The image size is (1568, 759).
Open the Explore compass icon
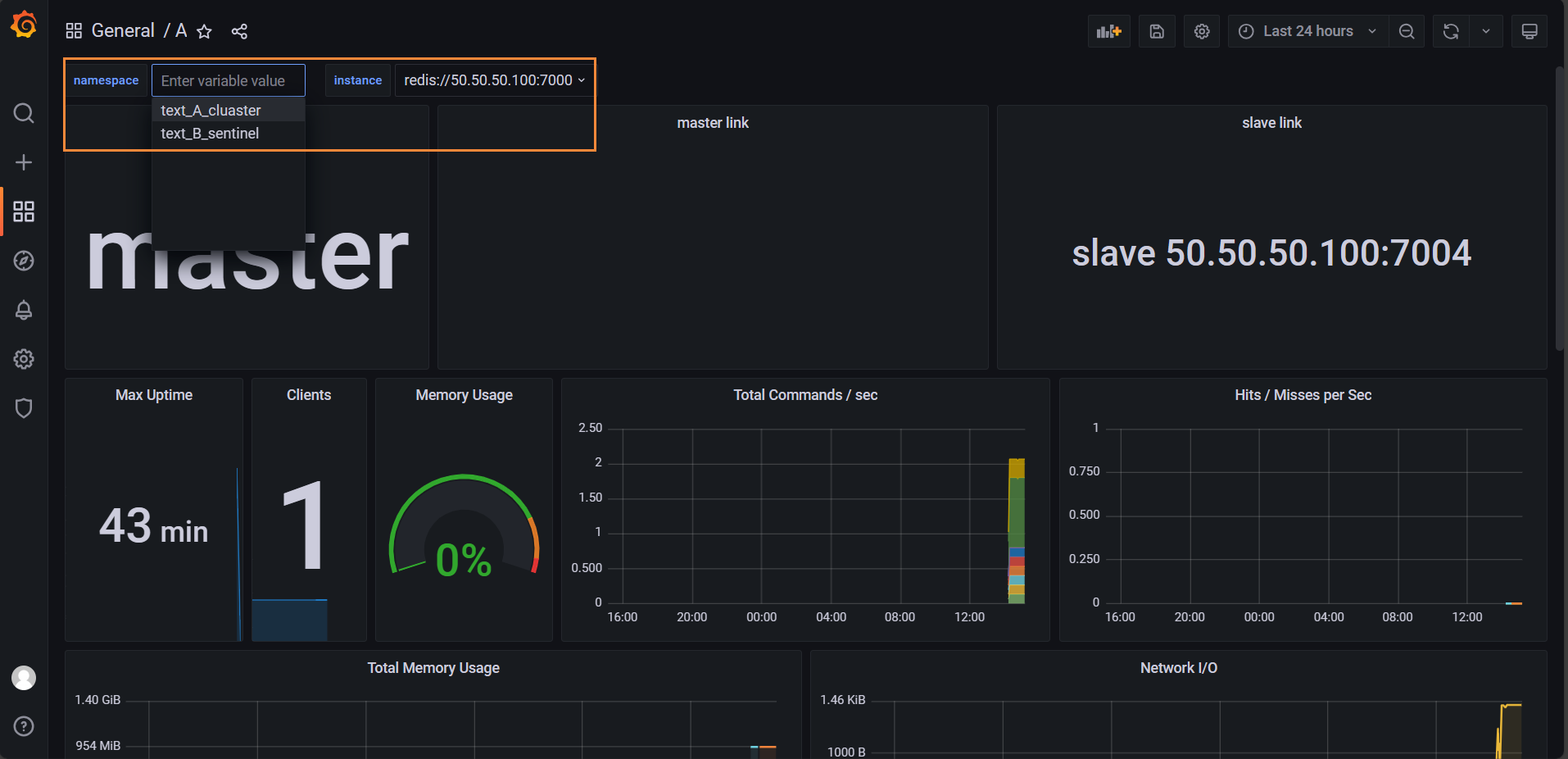[24, 261]
